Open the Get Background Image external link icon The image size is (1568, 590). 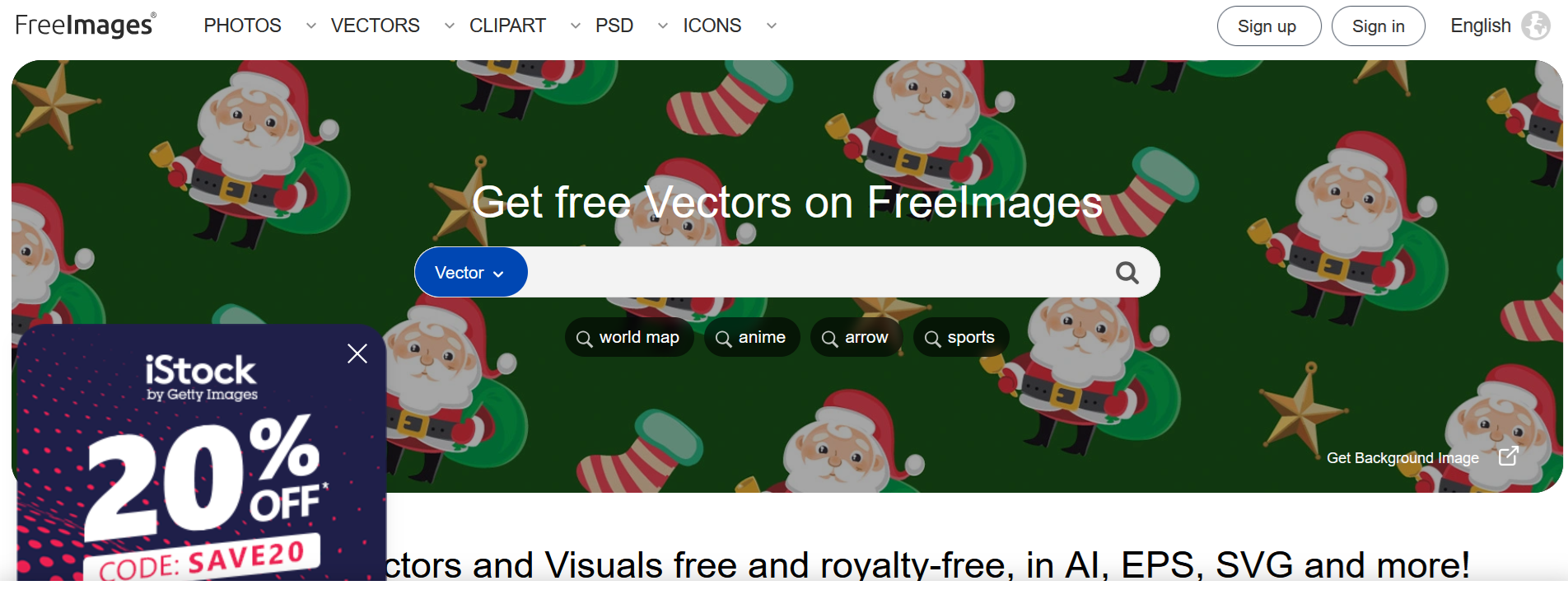(1508, 457)
